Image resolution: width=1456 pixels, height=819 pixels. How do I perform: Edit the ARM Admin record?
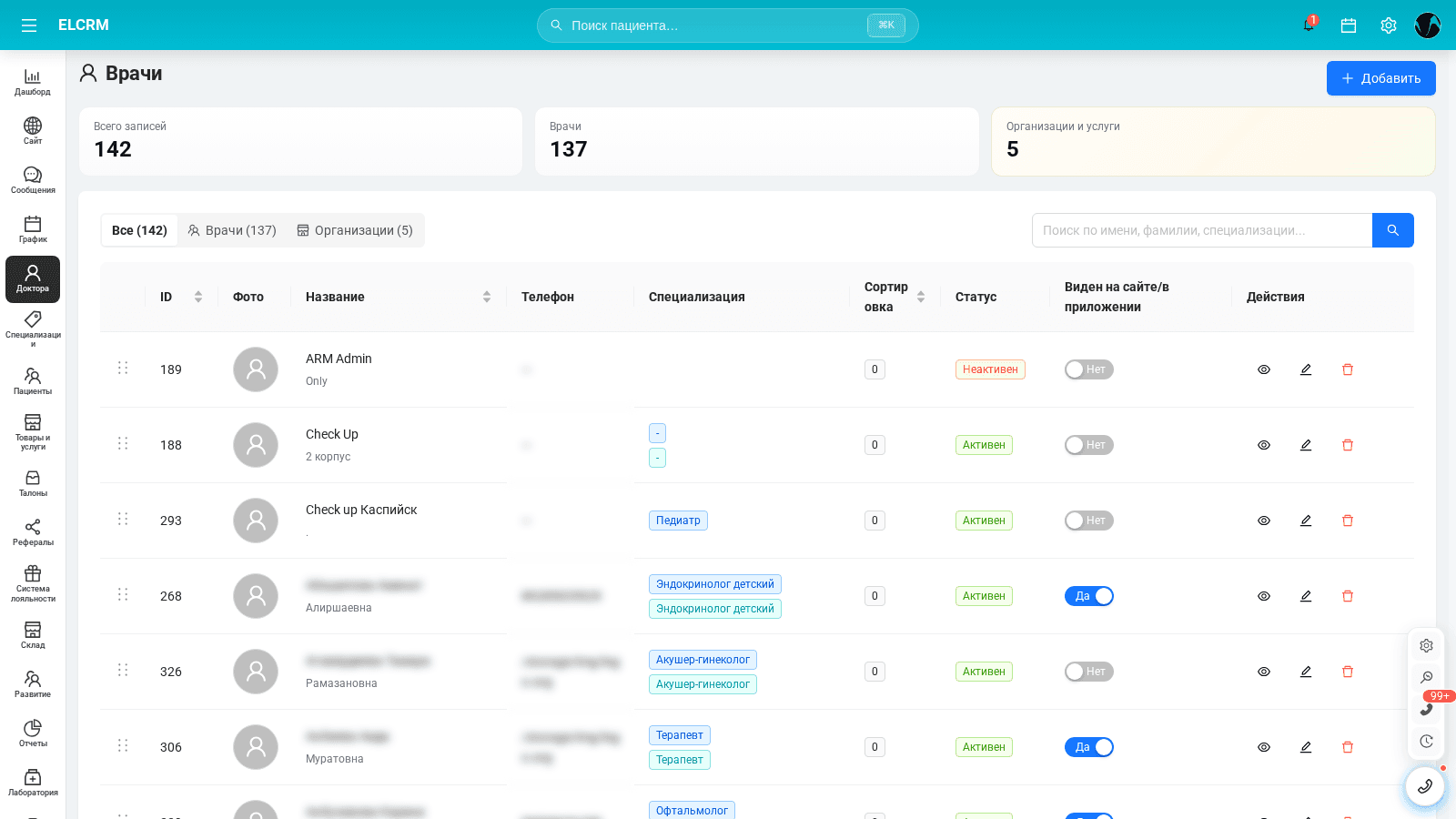[1306, 369]
